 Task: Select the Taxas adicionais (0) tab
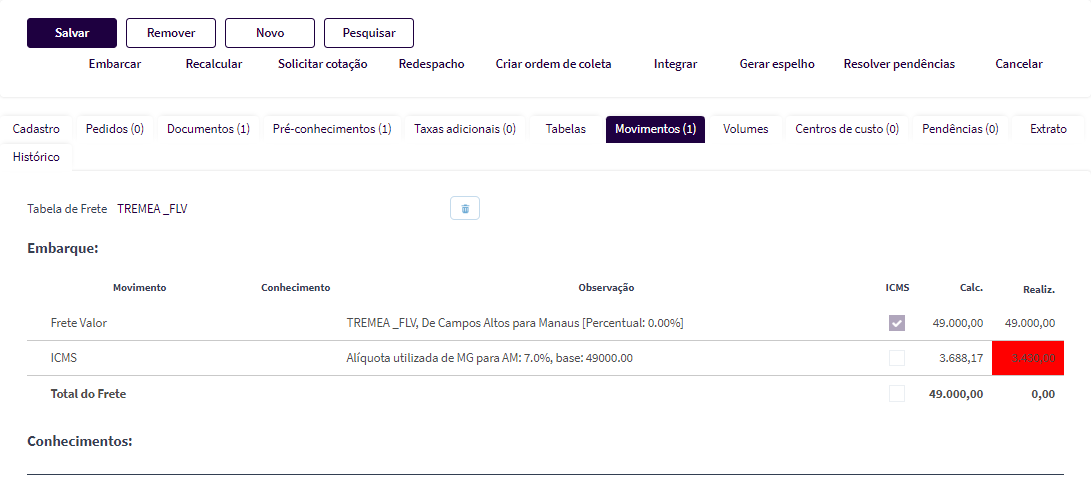tap(465, 129)
